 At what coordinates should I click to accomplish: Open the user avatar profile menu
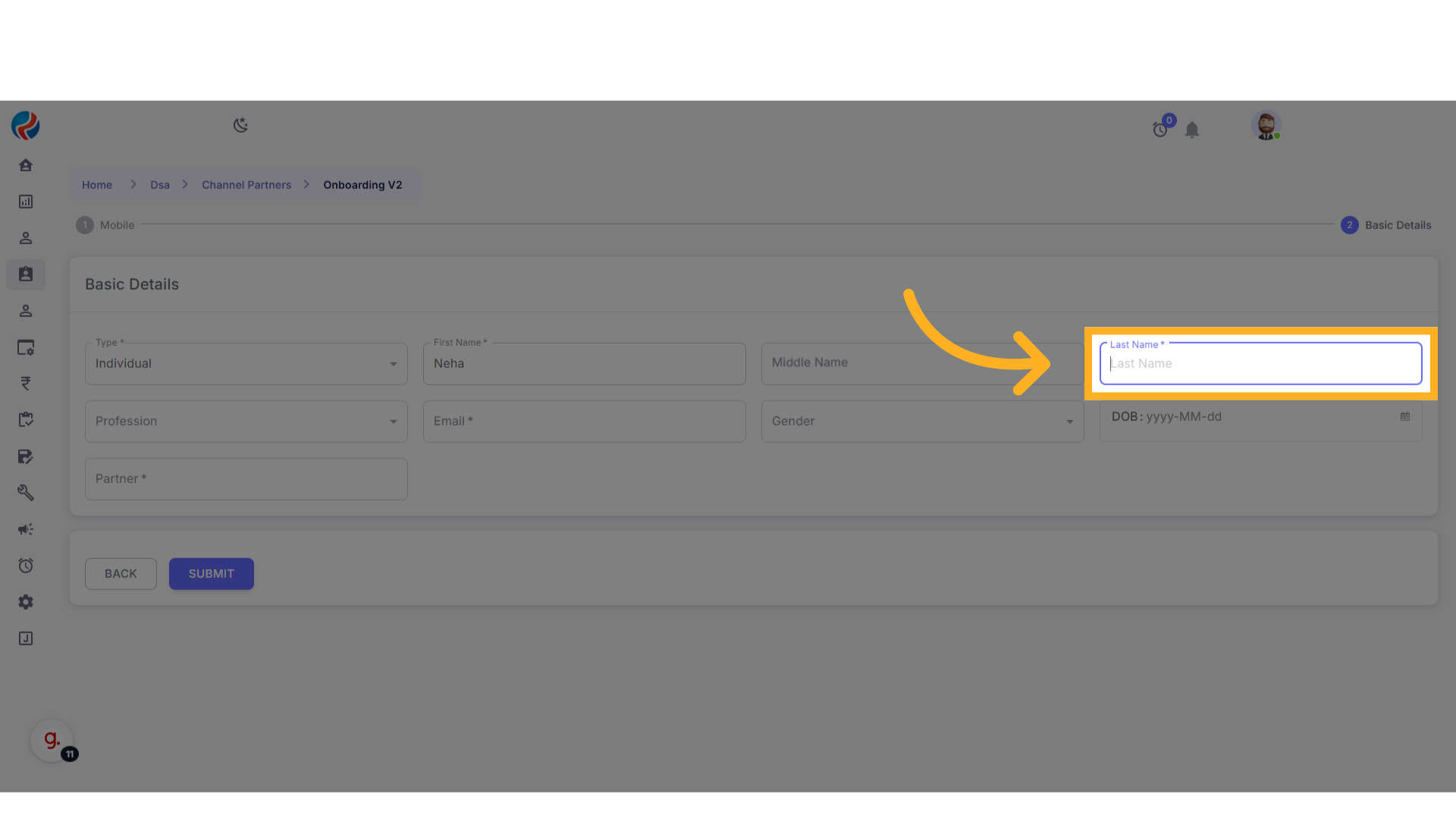(1266, 125)
